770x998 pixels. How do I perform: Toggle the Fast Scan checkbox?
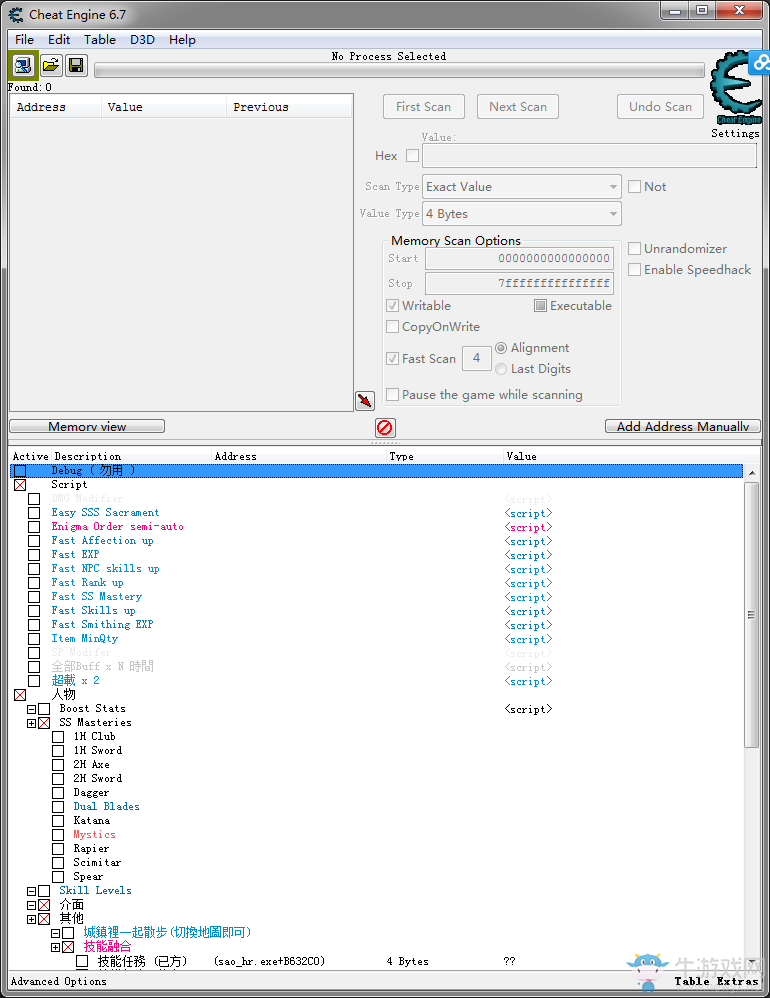pos(393,358)
